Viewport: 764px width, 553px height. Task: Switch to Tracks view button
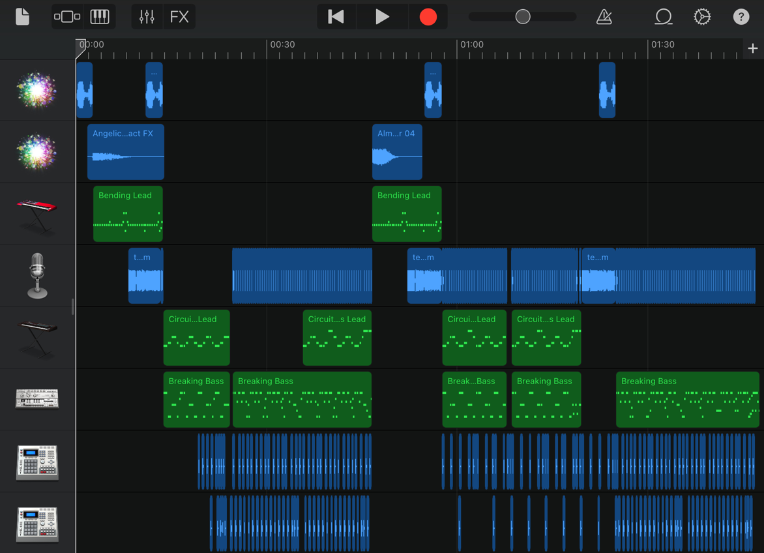[68, 17]
